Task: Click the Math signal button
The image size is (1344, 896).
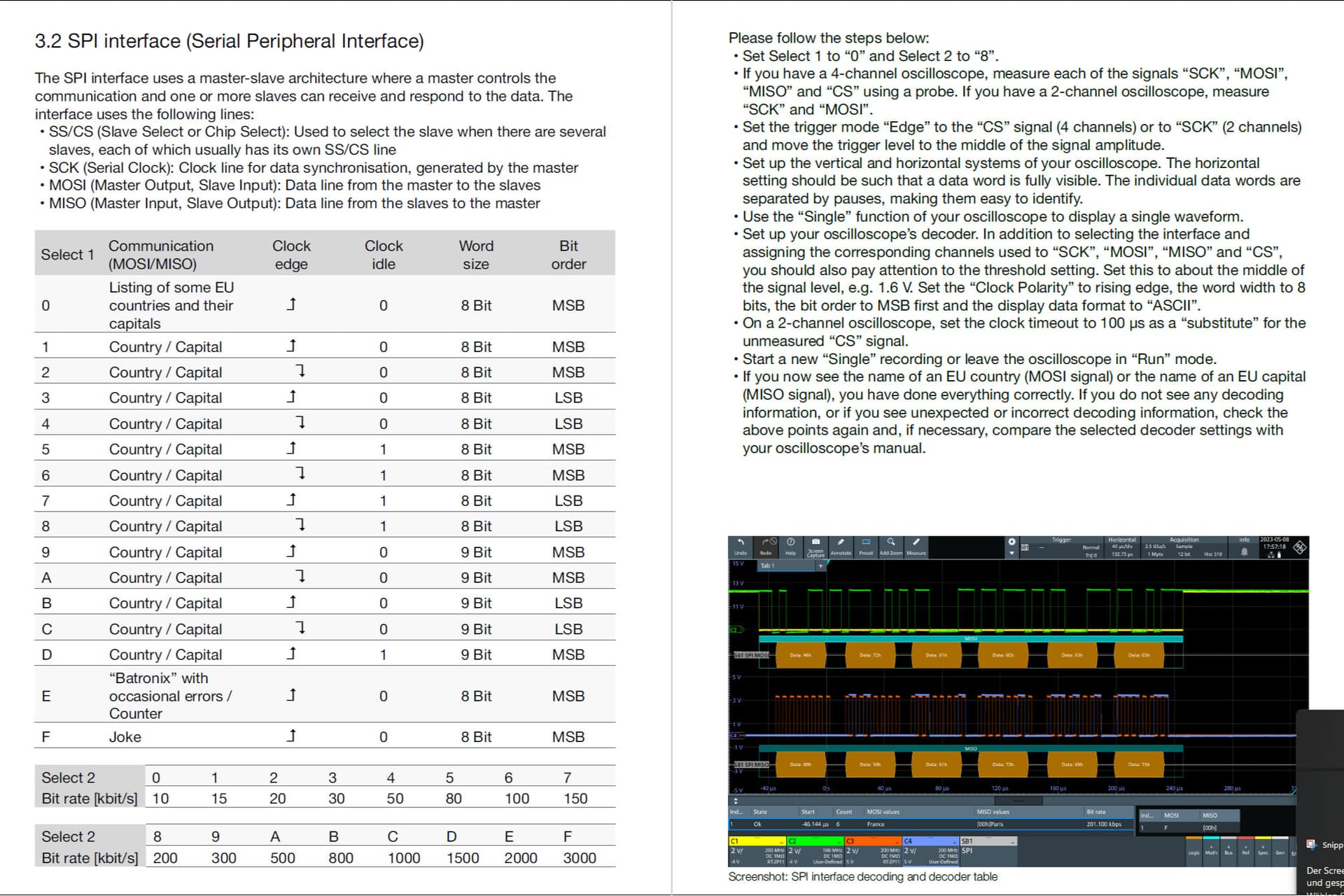Action: click(1211, 850)
